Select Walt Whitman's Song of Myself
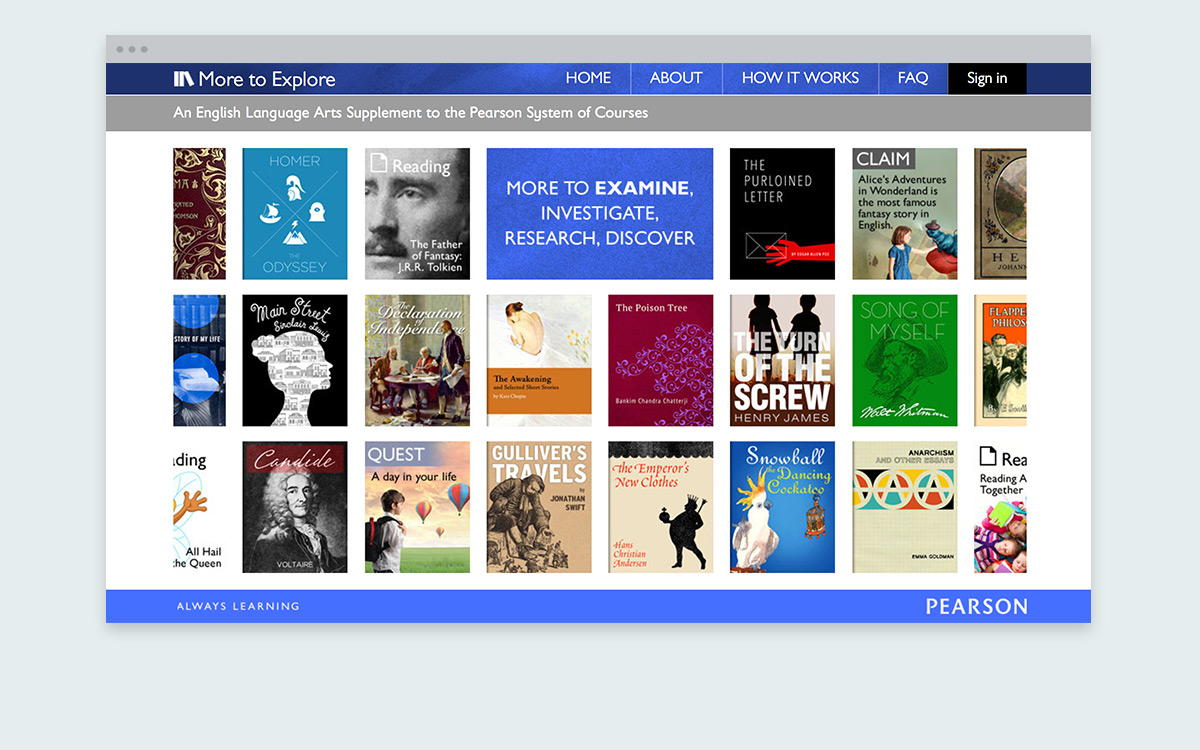Image resolution: width=1200 pixels, height=750 pixels. click(x=904, y=360)
